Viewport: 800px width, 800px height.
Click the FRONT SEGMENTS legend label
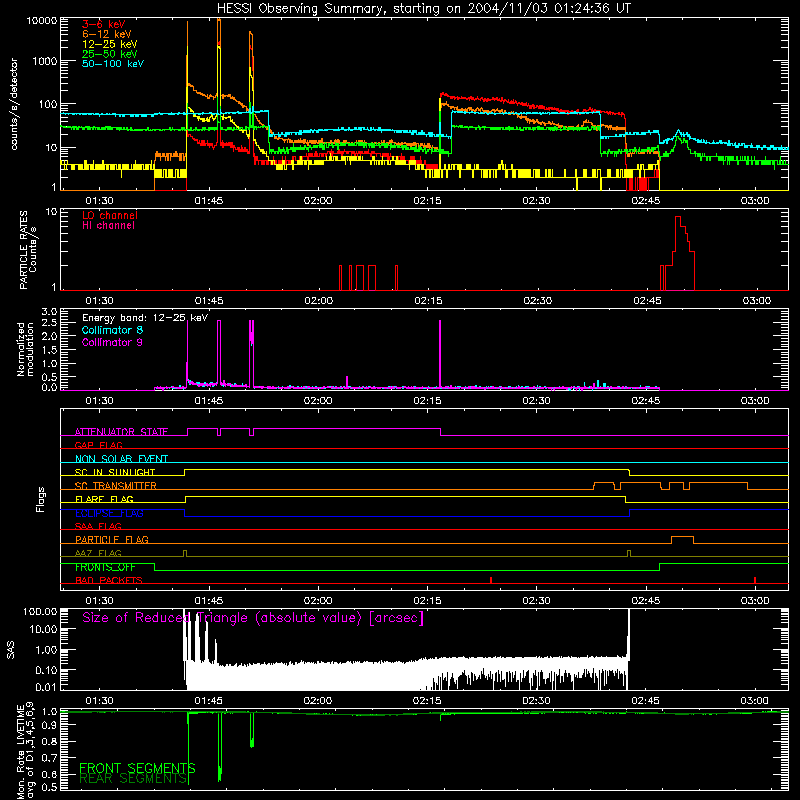[x=137, y=768]
